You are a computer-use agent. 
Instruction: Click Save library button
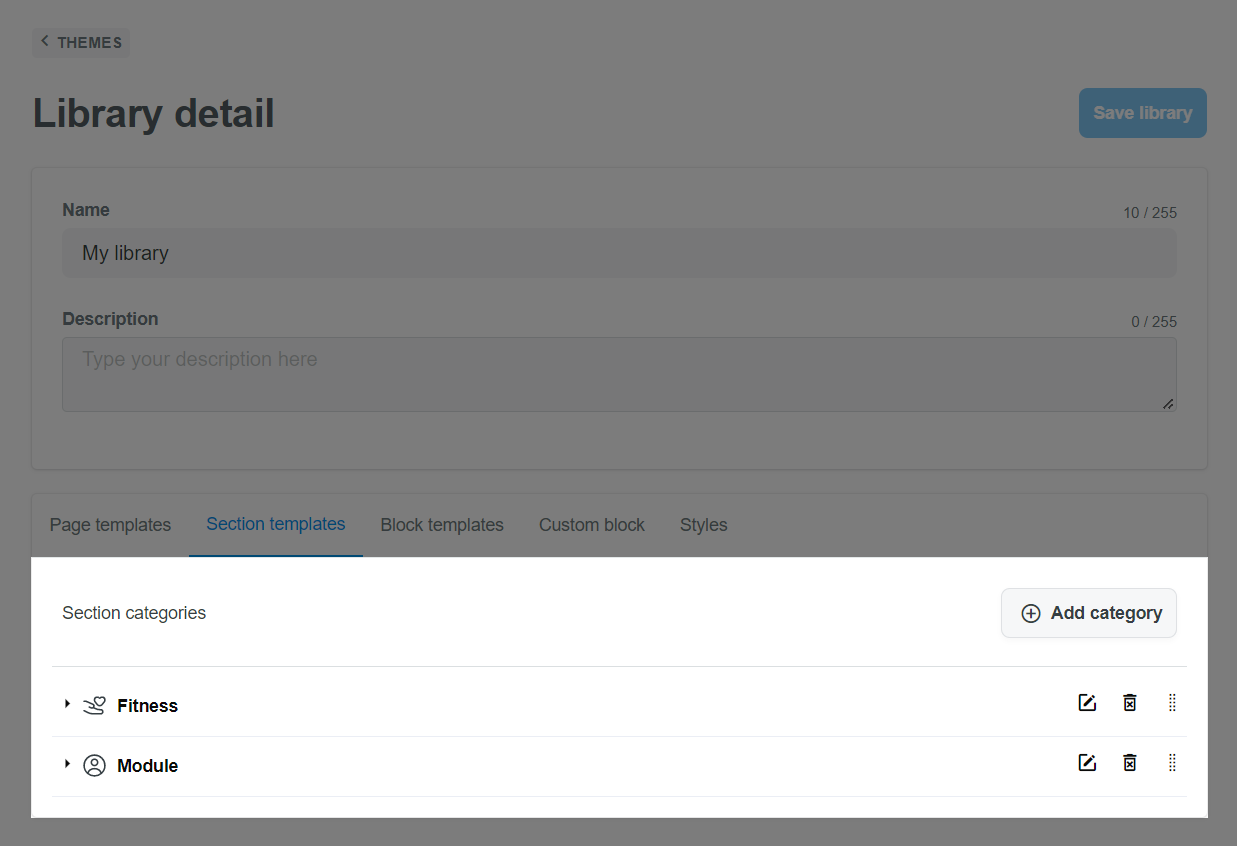pyautogui.click(x=1143, y=113)
